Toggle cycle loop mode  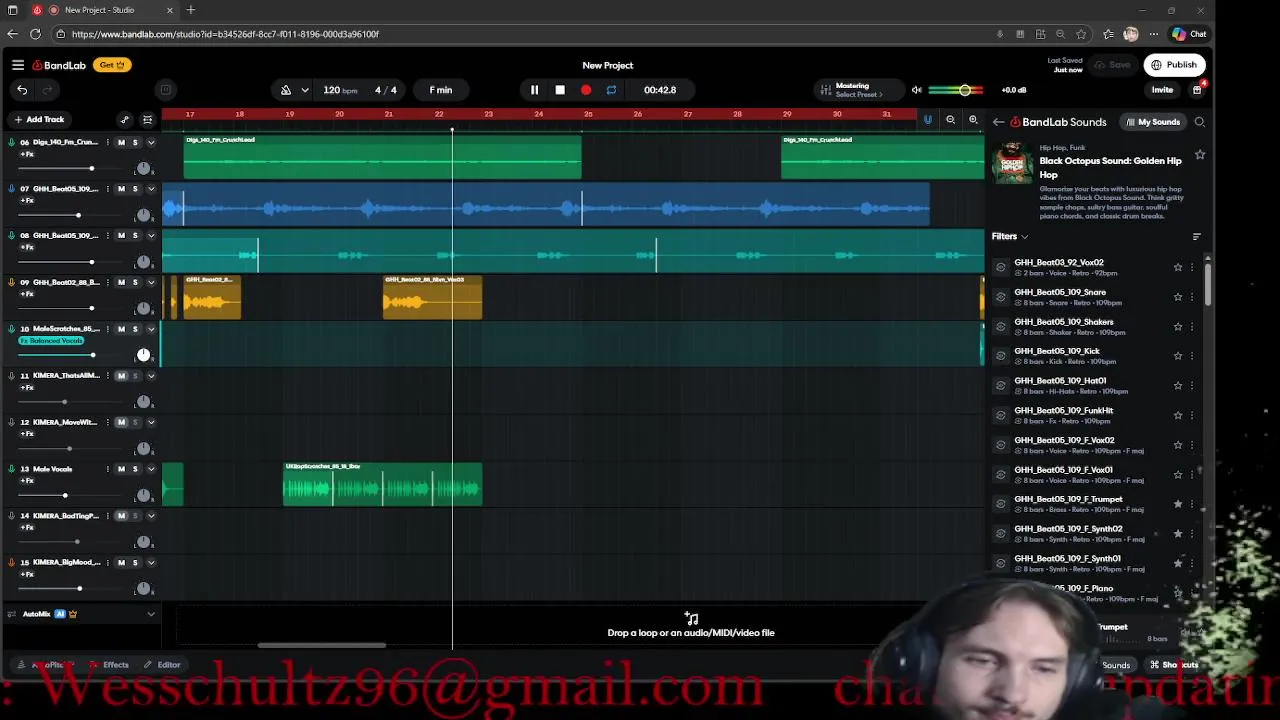(x=611, y=90)
